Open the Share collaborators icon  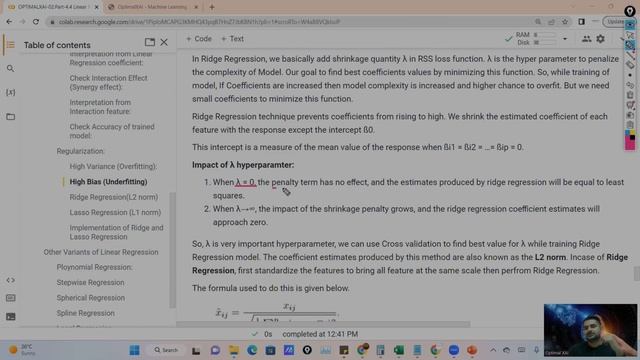click(x=587, y=39)
